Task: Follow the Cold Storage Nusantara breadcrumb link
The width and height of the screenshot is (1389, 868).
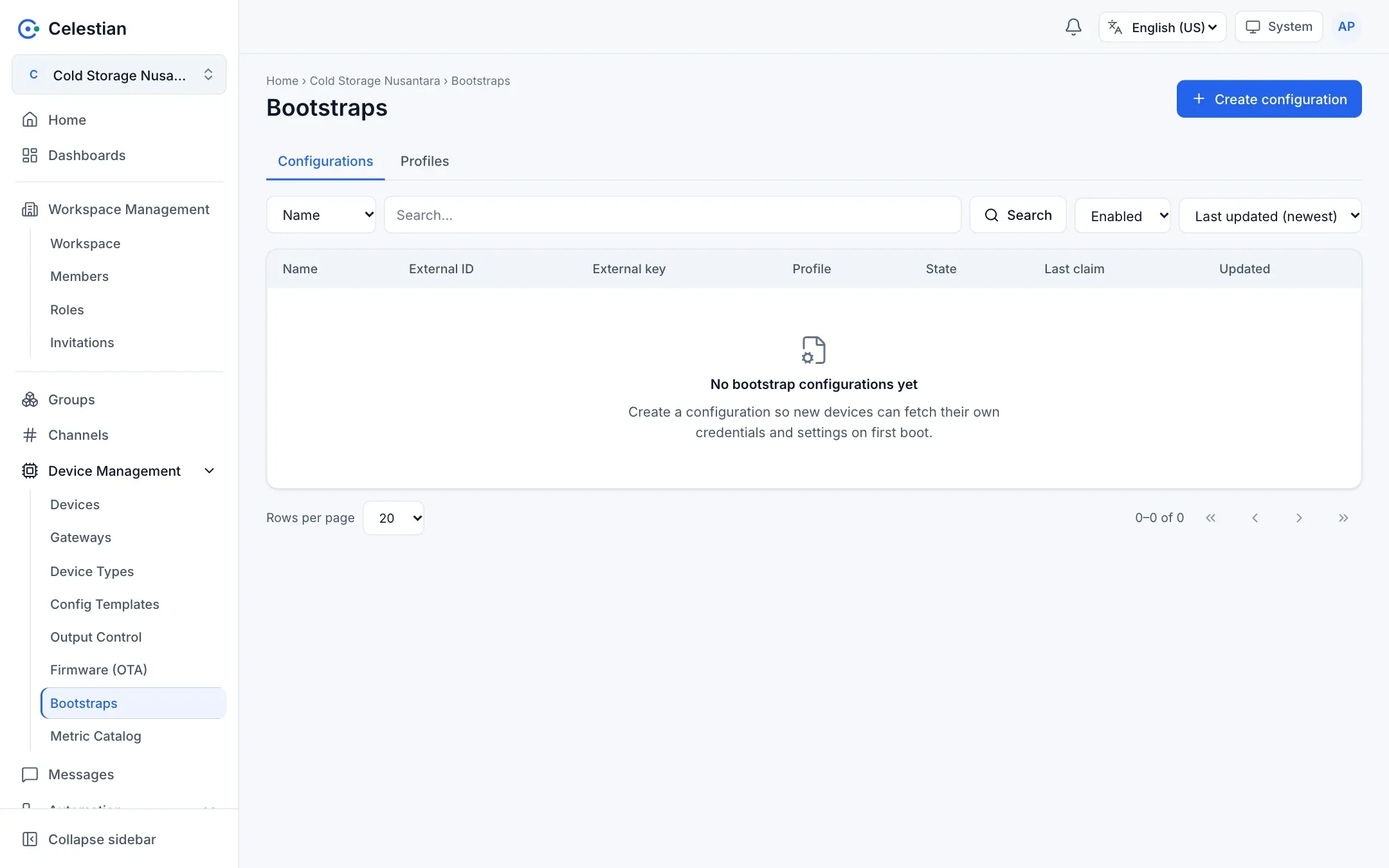Action: point(375,80)
